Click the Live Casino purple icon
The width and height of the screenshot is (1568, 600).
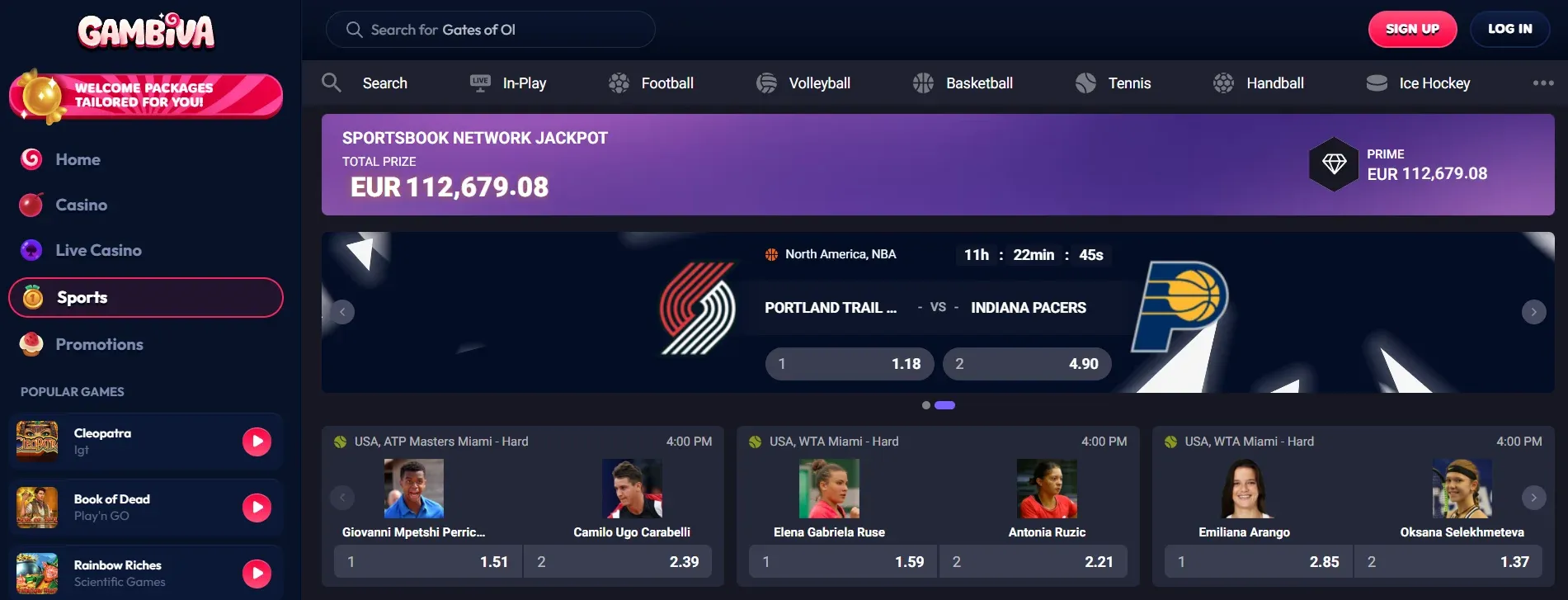pyautogui.click(x=31, y=249)
